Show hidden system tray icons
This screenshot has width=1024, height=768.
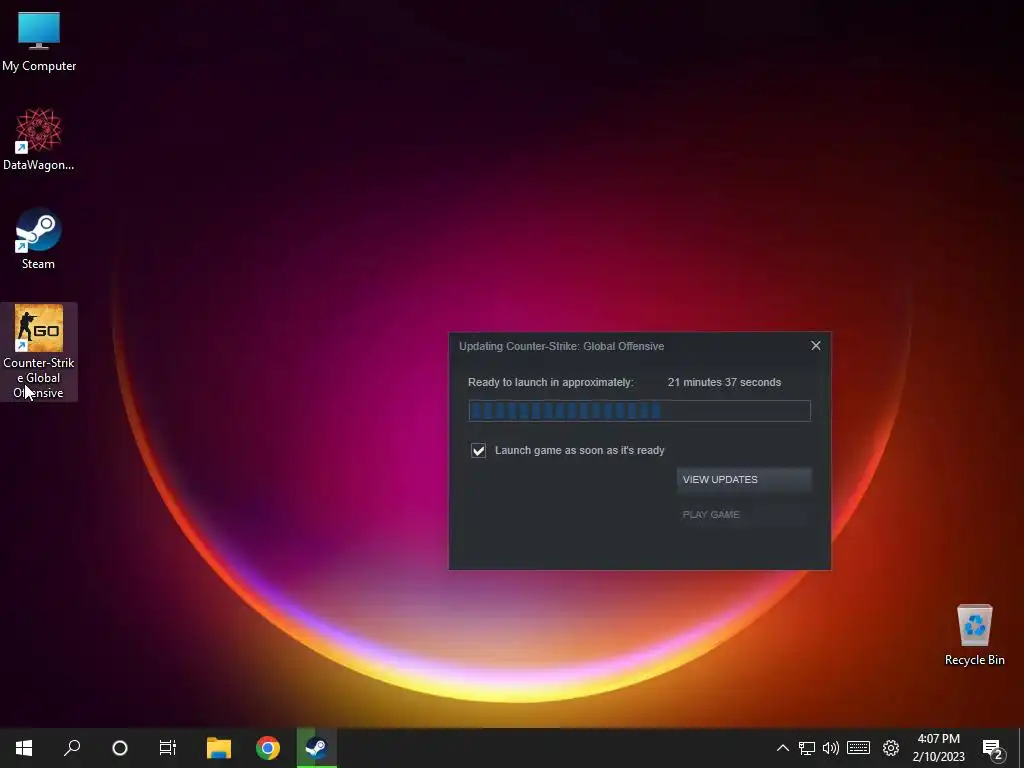click(x=782, y=748)
